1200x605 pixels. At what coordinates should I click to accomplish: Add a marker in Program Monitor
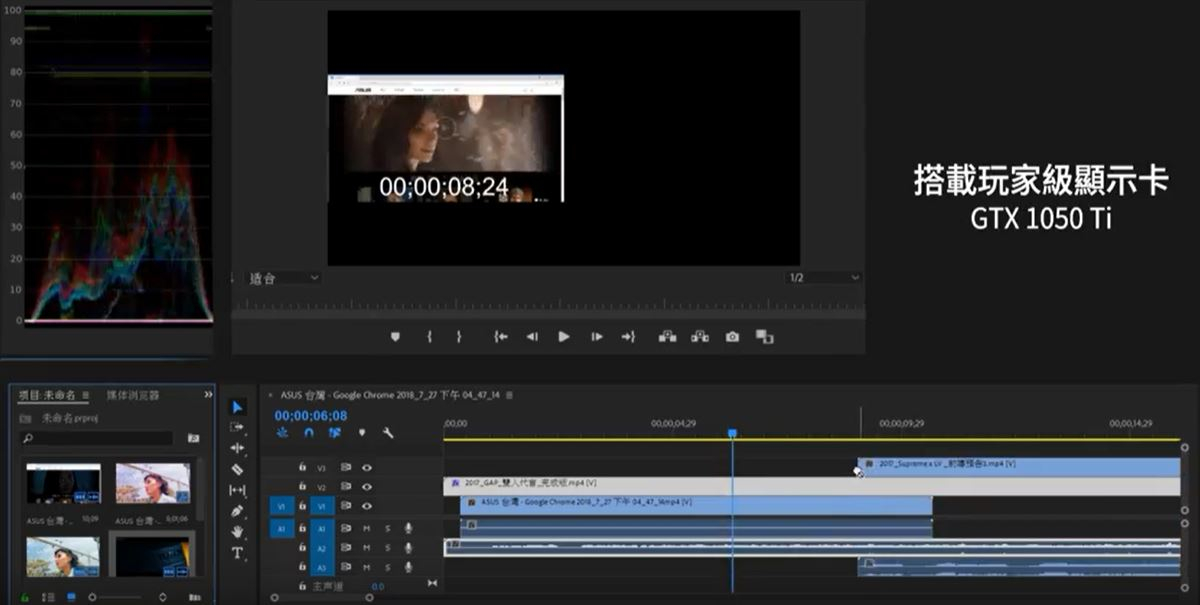[x=395, y=337]
